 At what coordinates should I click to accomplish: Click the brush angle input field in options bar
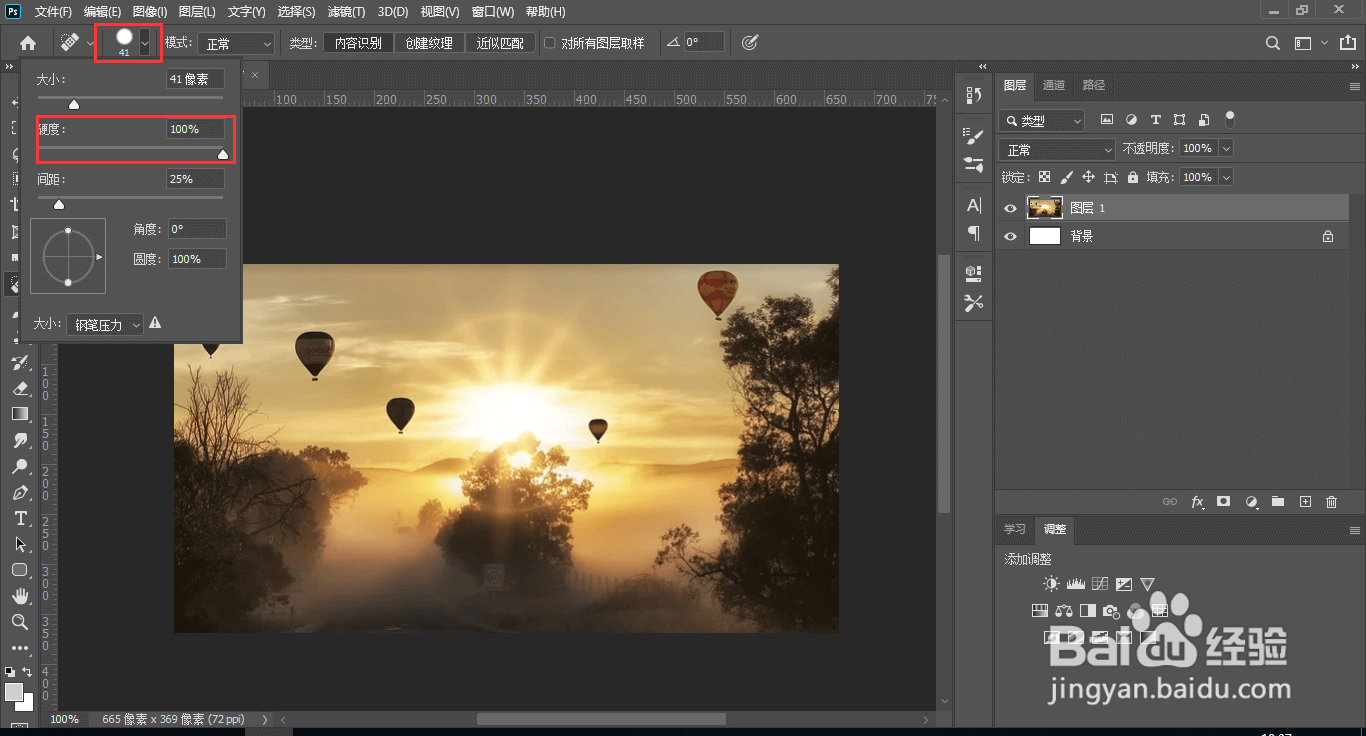pos(704,43)
